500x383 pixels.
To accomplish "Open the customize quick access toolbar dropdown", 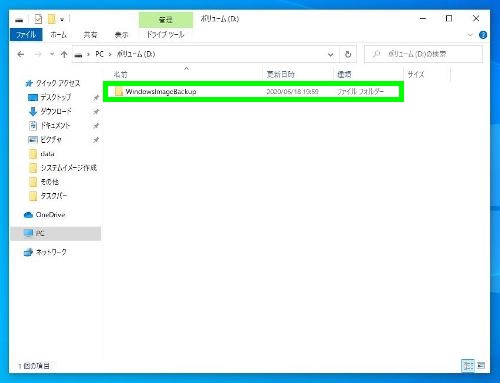I will coord(62,20).
